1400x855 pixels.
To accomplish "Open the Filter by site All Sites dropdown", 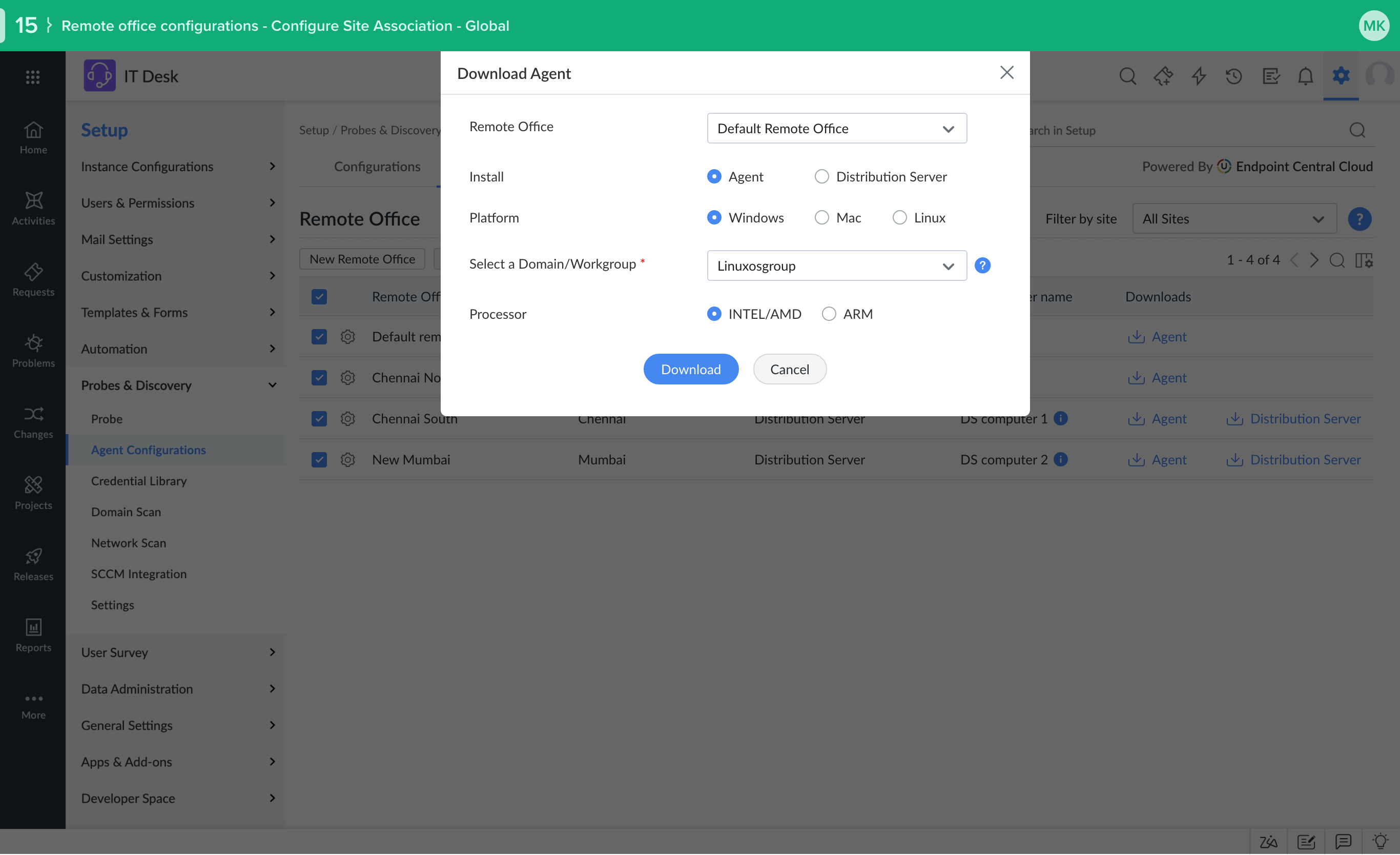I will coord(1234,219).
